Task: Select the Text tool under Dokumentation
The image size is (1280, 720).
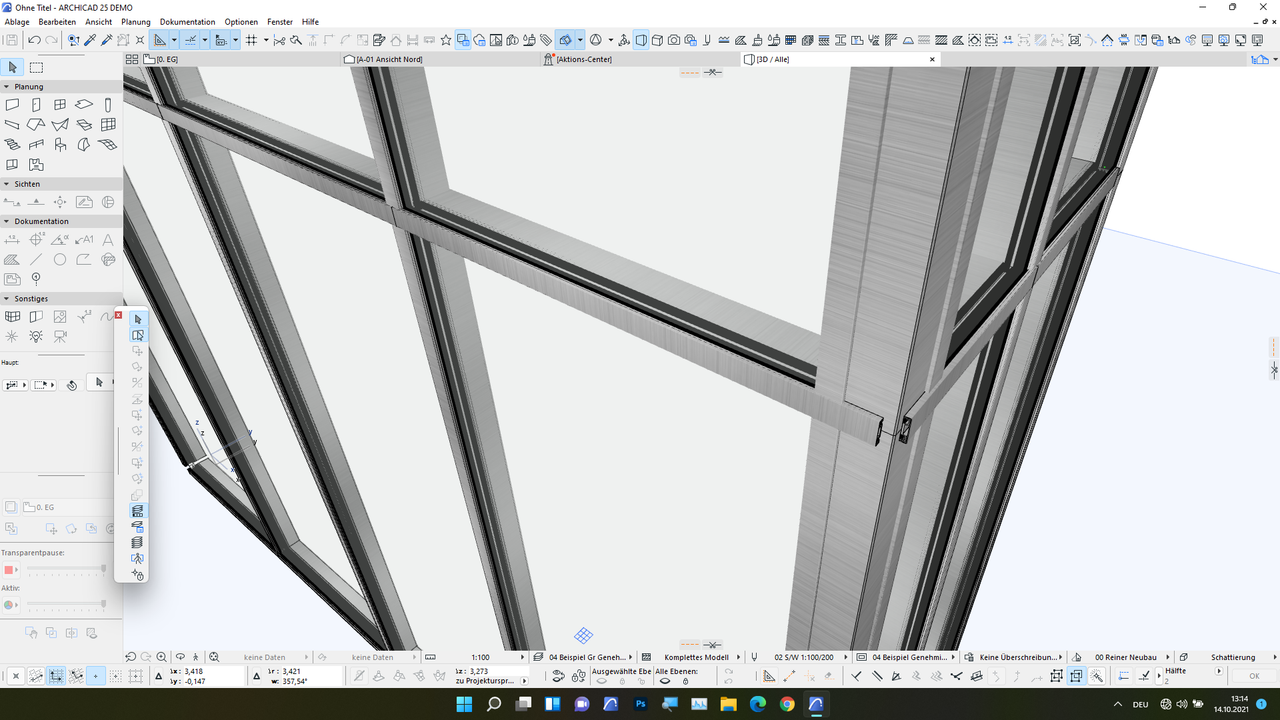Action: coord(108,239)
